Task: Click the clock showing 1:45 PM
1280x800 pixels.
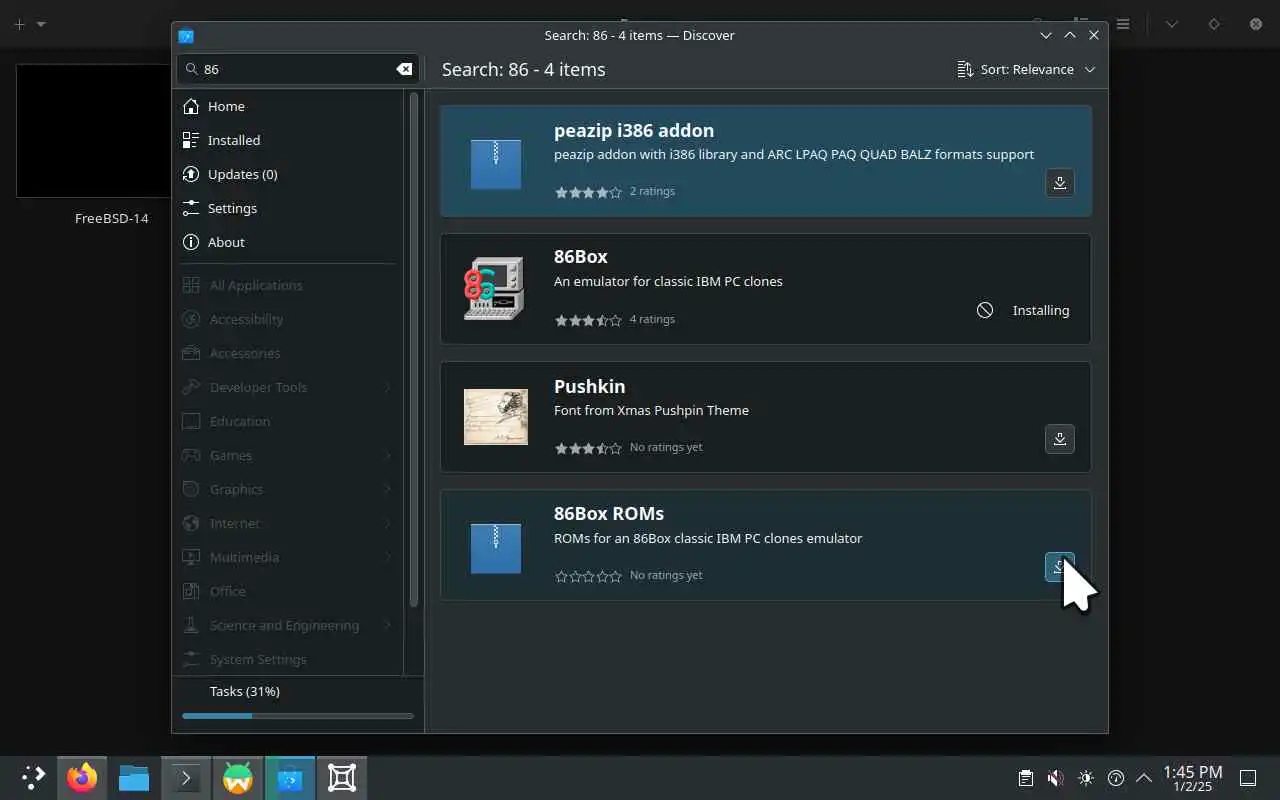Action: pyautogui.click(x=1192, y=778)
